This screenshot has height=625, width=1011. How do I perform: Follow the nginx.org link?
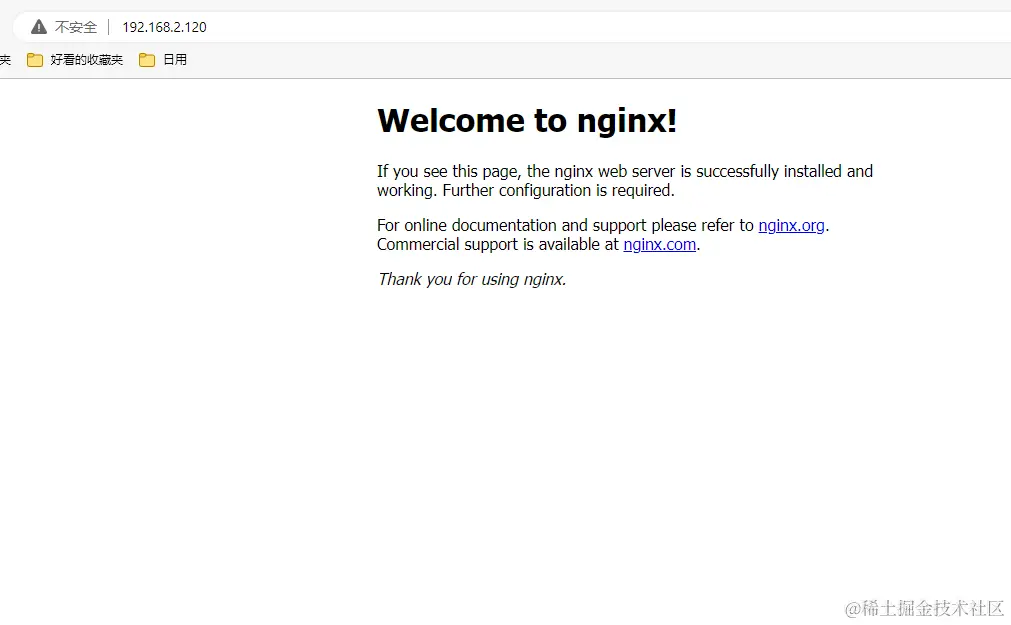tap(791, 226)
